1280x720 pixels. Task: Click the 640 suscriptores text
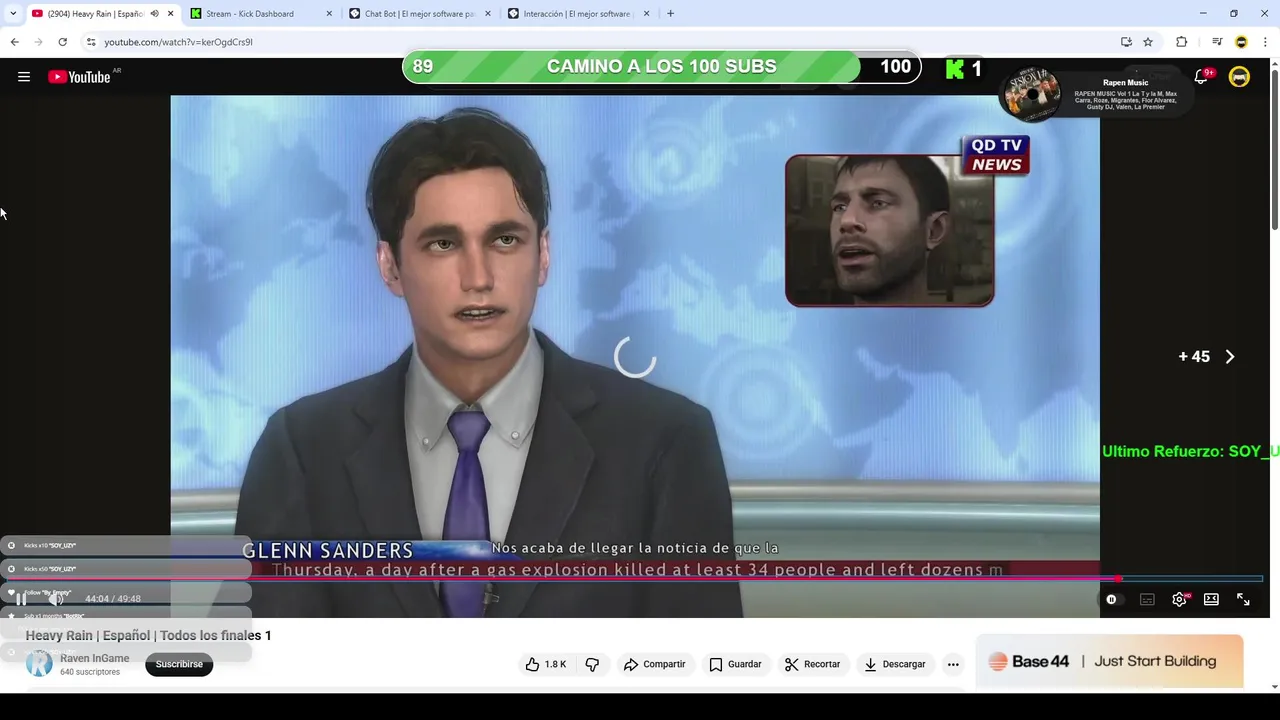[x=90, y=672]
